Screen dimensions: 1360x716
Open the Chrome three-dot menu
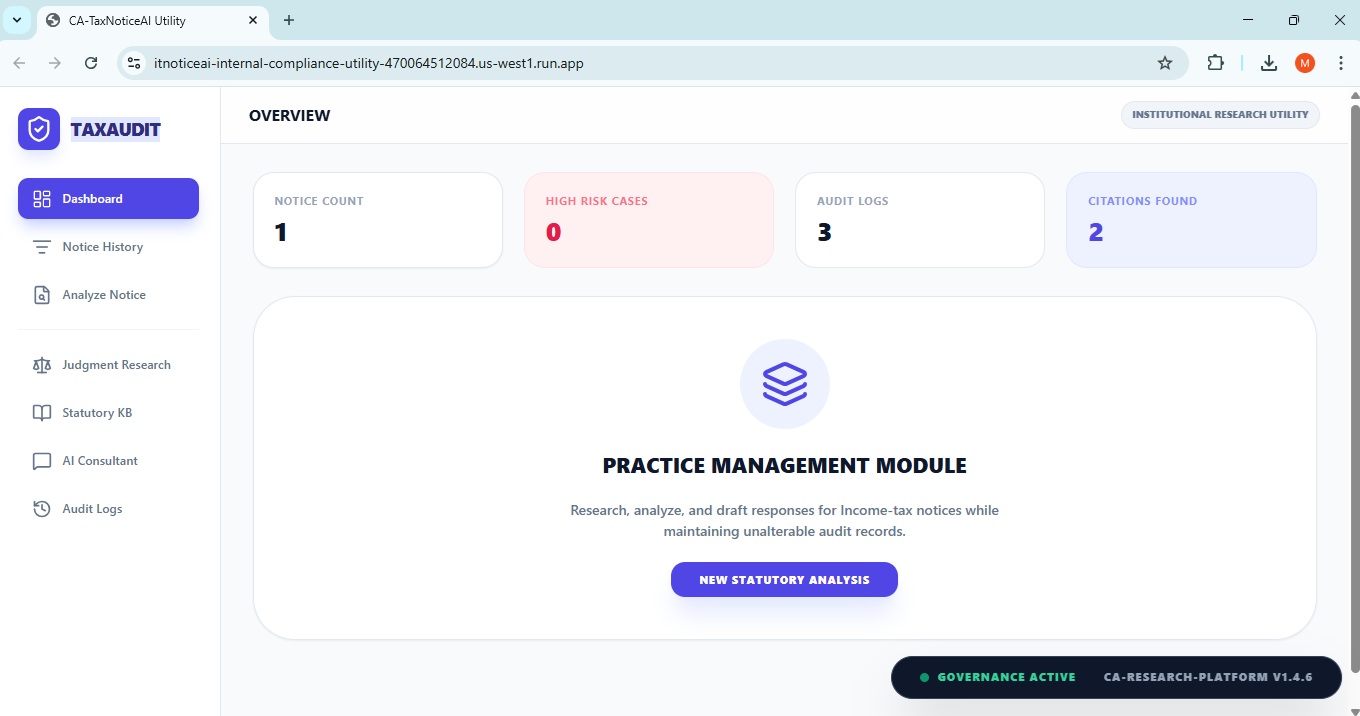point(1340,63)
